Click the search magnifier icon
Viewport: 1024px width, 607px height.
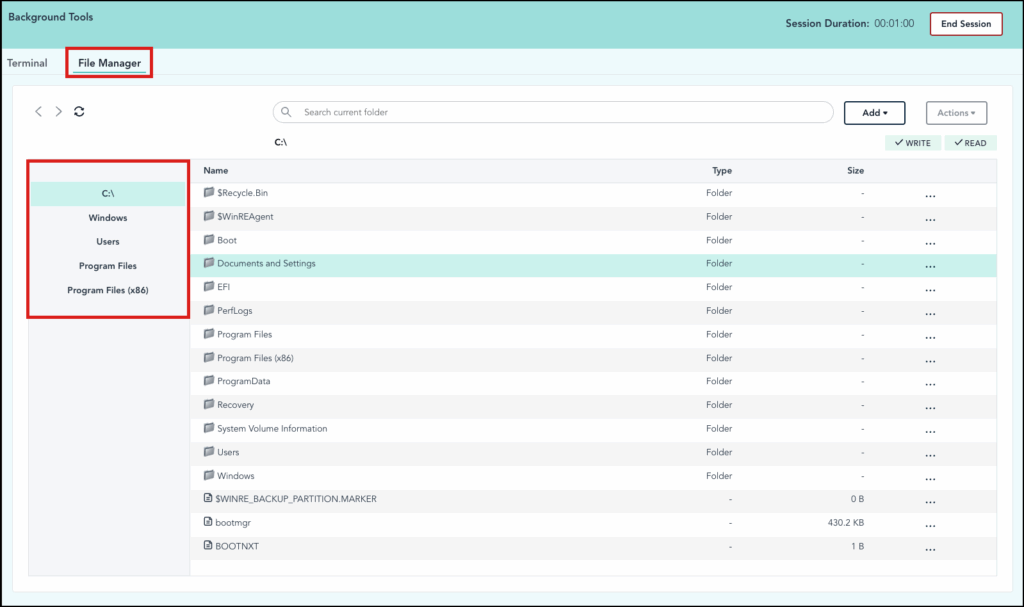(287, 112)
